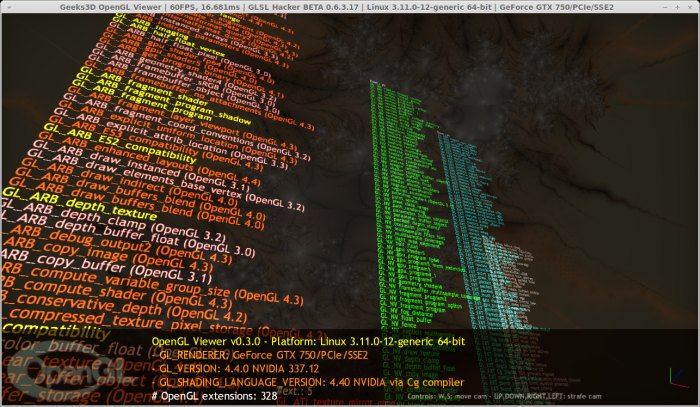The height and width of the screenshot is (407, 700).
Task: Click the copy_image (OpenGL 4.3) line
Action: pyautogui.click(x=108, y=257)
